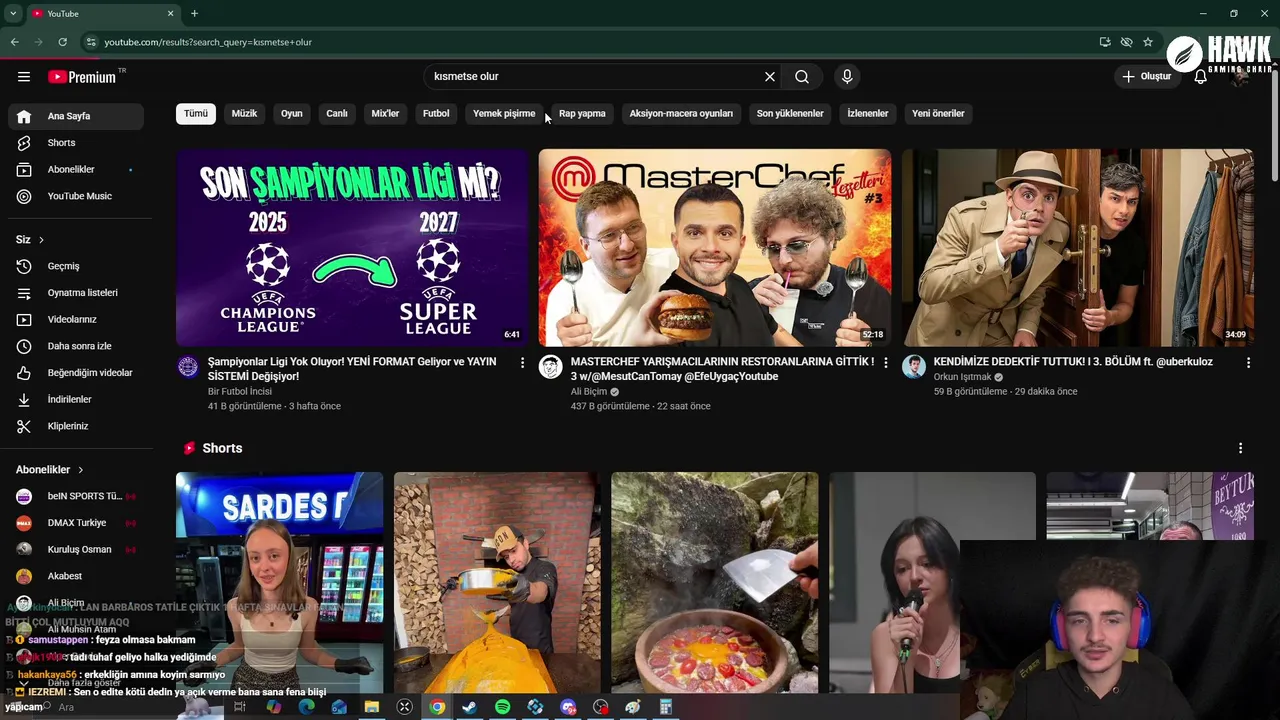Open the Shorts shelf three-dot menu
Screen dimensions: 1280x720
pos(1240,449)
